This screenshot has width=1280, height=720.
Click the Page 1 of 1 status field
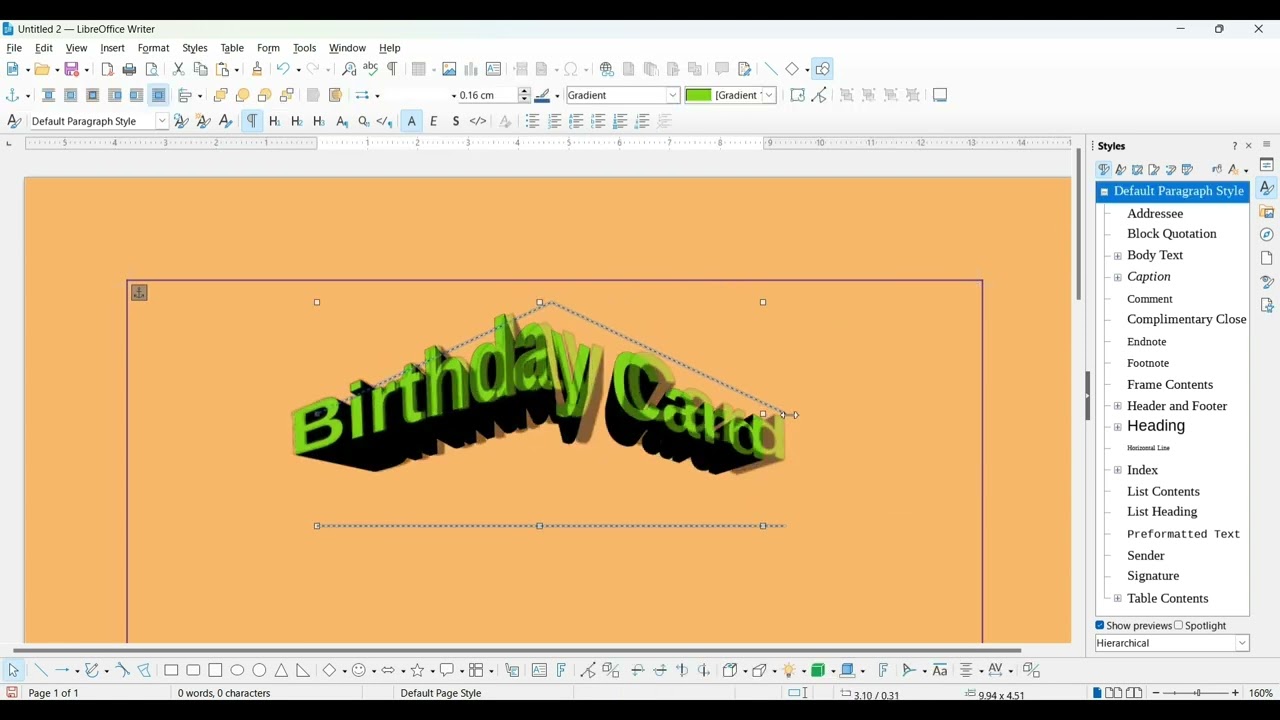pyautogui.click(x=54, y=693)
